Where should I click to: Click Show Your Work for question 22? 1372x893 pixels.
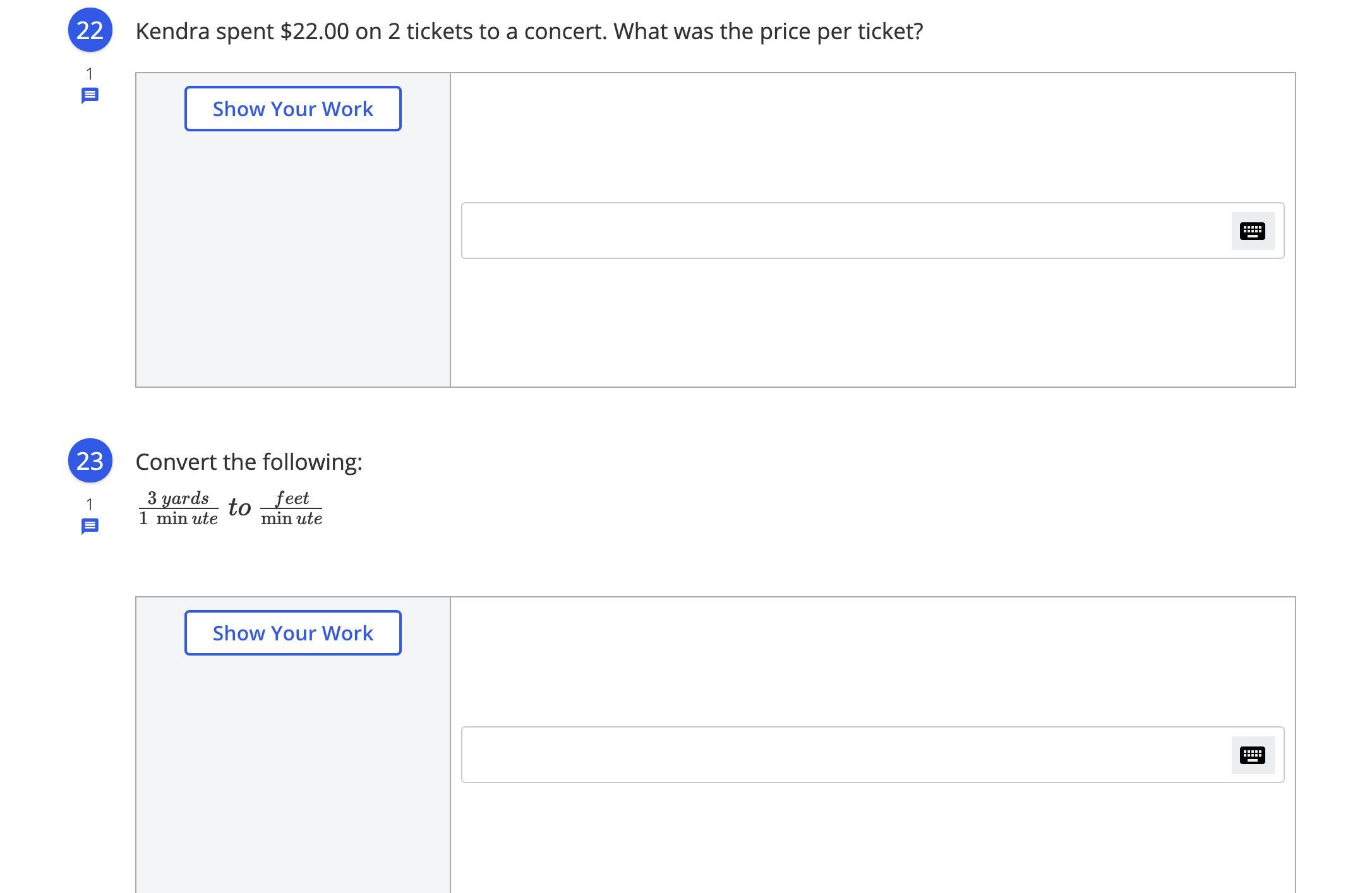(x=292, y=109)
